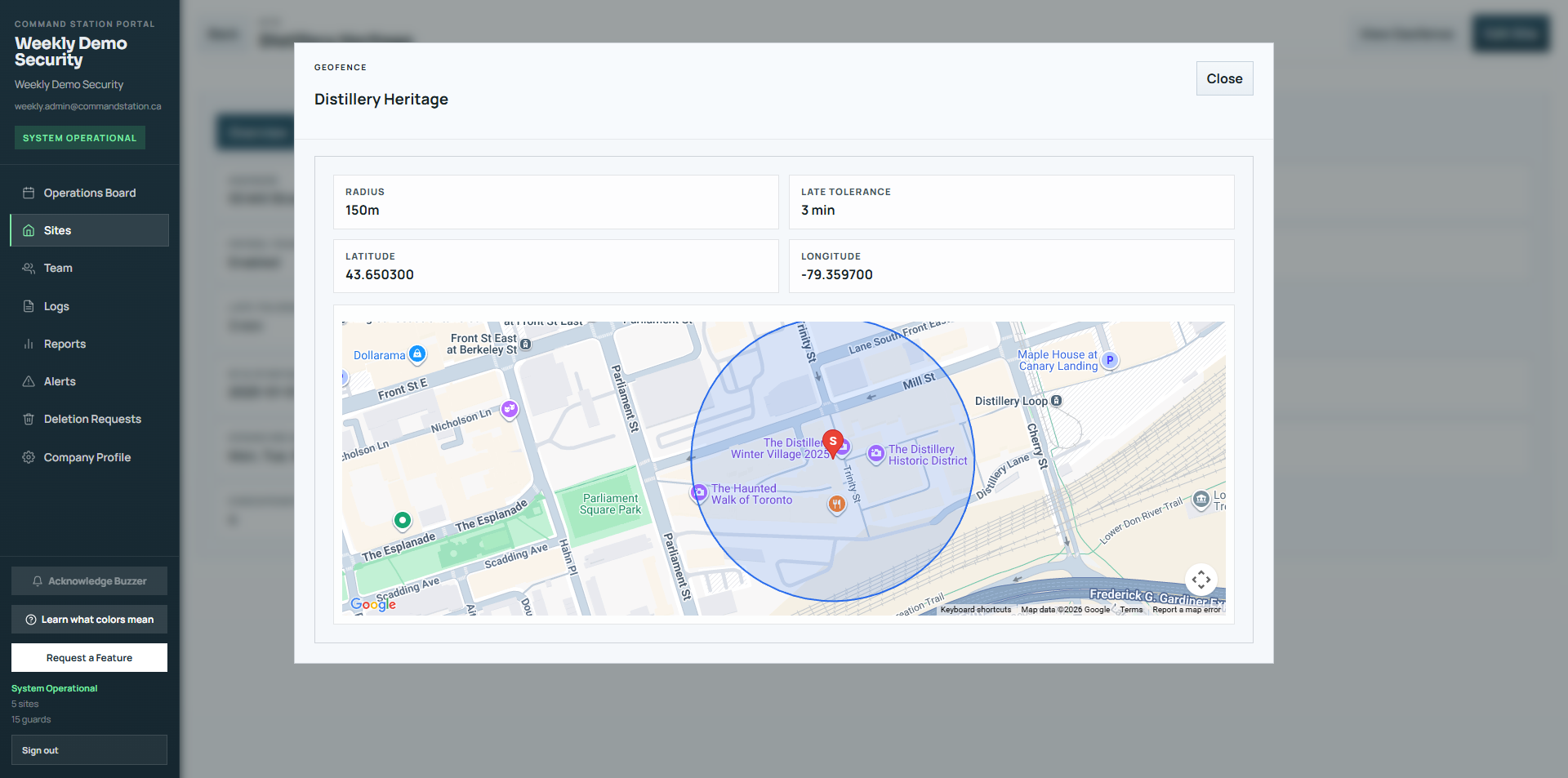Screen dimensions: 1568x778
Task: Open Company Profile page
Action: (x=89, y=457)
